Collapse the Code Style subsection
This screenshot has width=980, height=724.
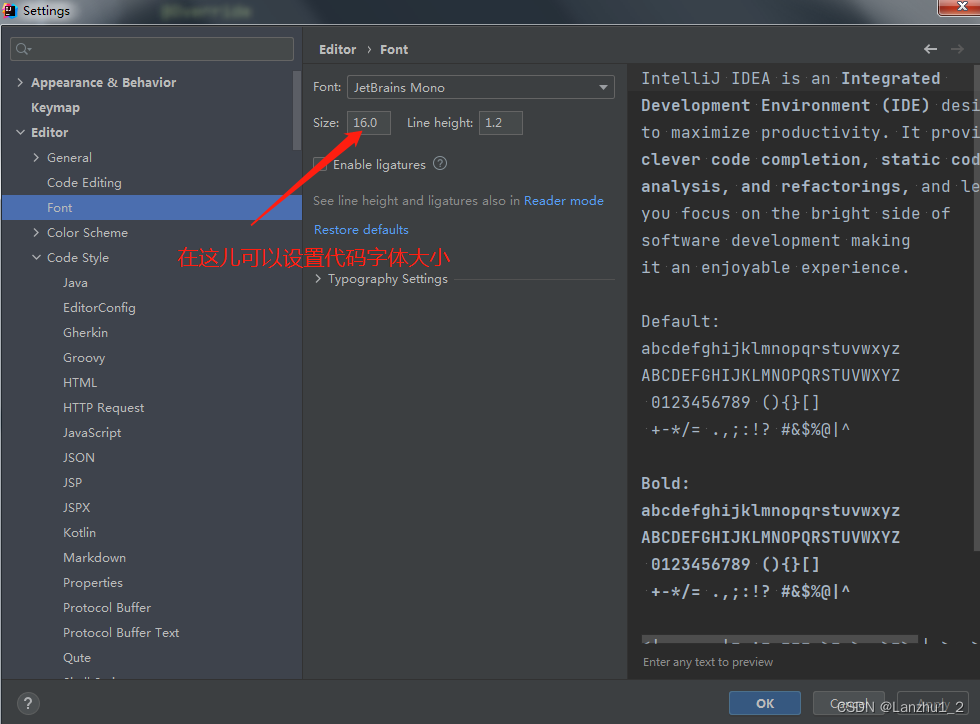click(x=36, y=258)
